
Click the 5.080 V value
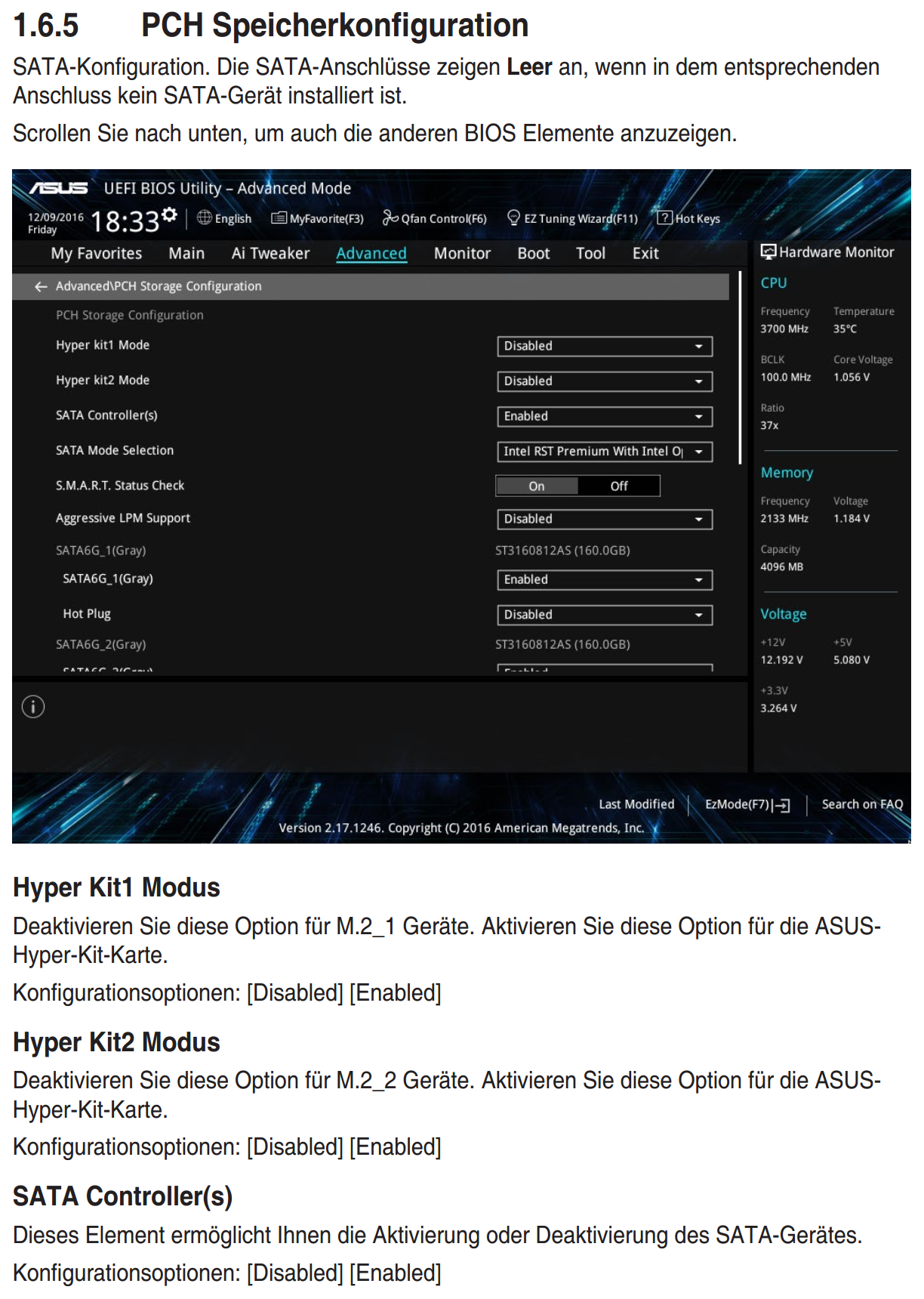(x=852, y=660)
